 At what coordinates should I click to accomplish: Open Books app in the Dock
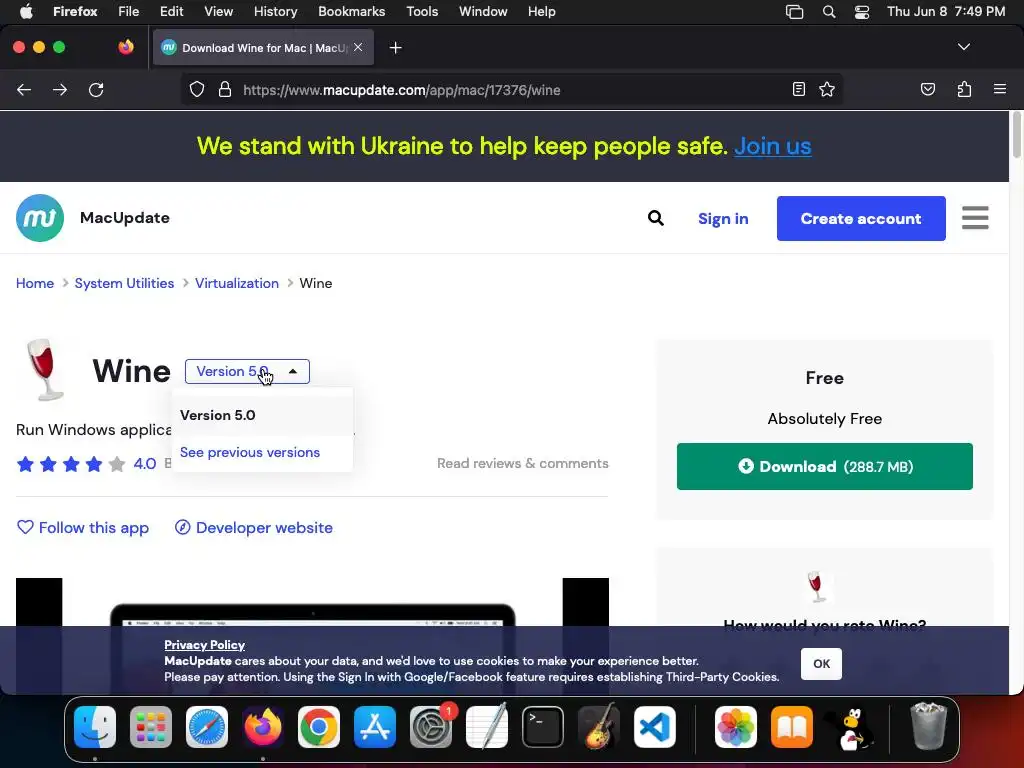click(792, 727)
